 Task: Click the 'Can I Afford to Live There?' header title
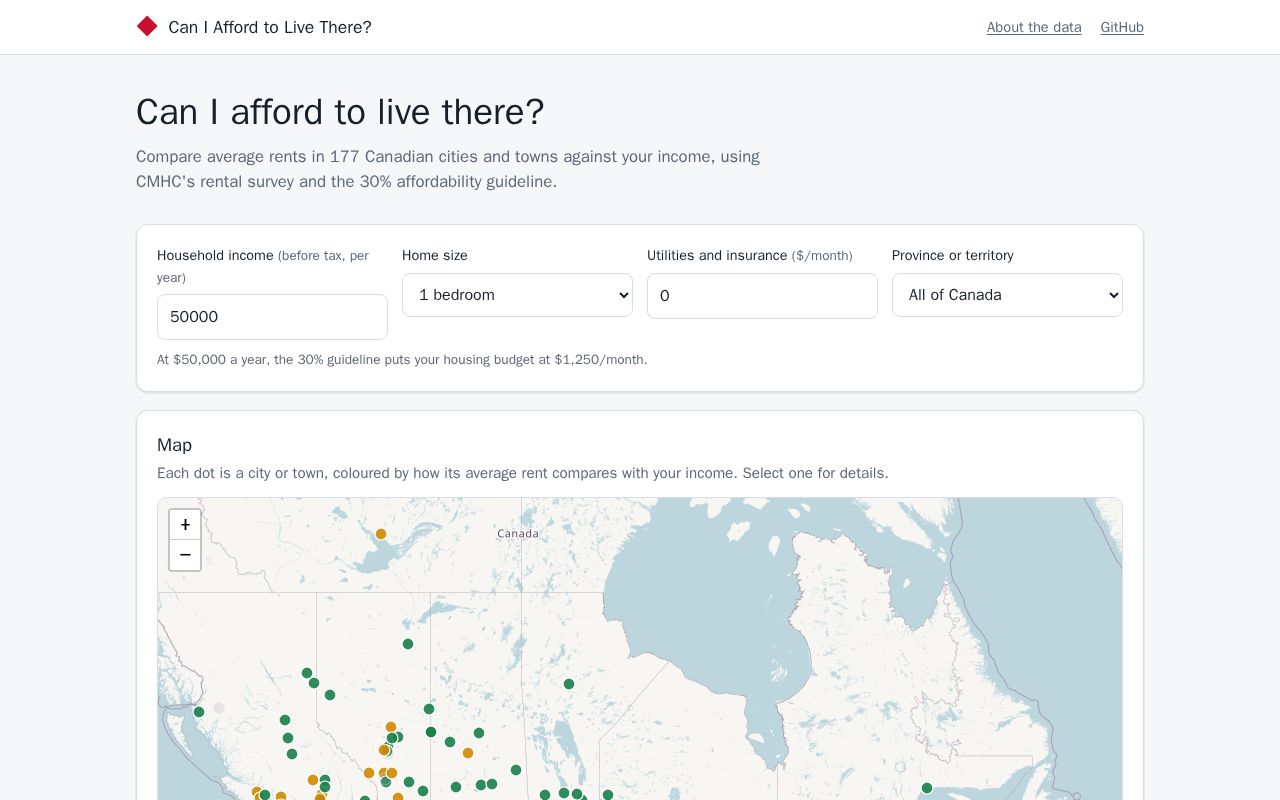click(270, 27)
